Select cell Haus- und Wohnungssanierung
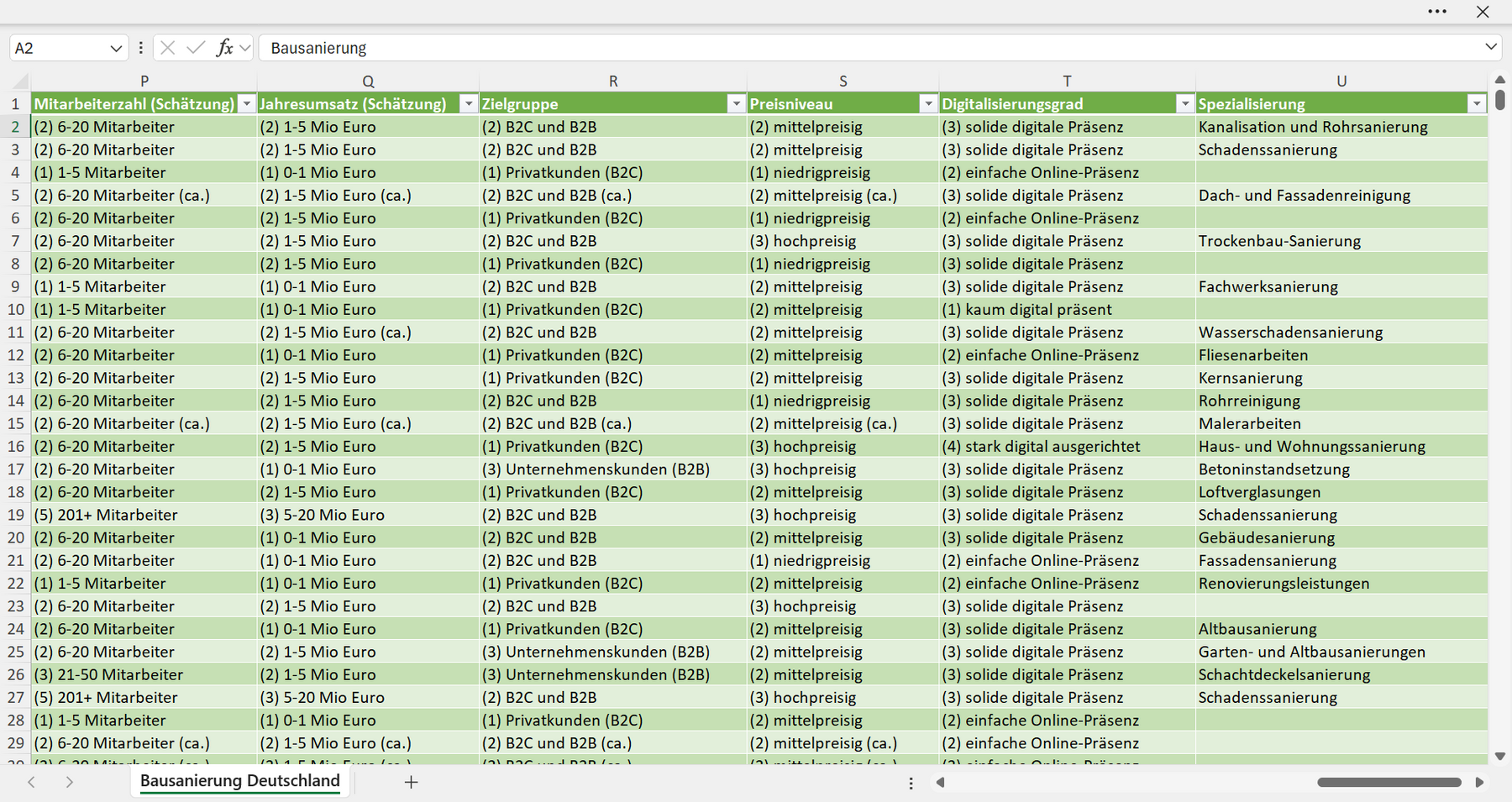 tap(1341, 447)
